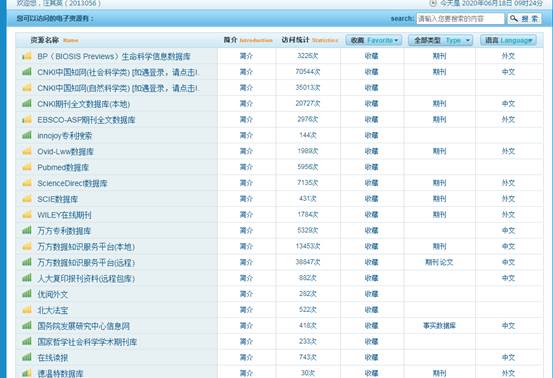Click the signal icon beside WILEY在线期刊
Viewport: 553px width, 378px height.
click(x=27, y=215)
